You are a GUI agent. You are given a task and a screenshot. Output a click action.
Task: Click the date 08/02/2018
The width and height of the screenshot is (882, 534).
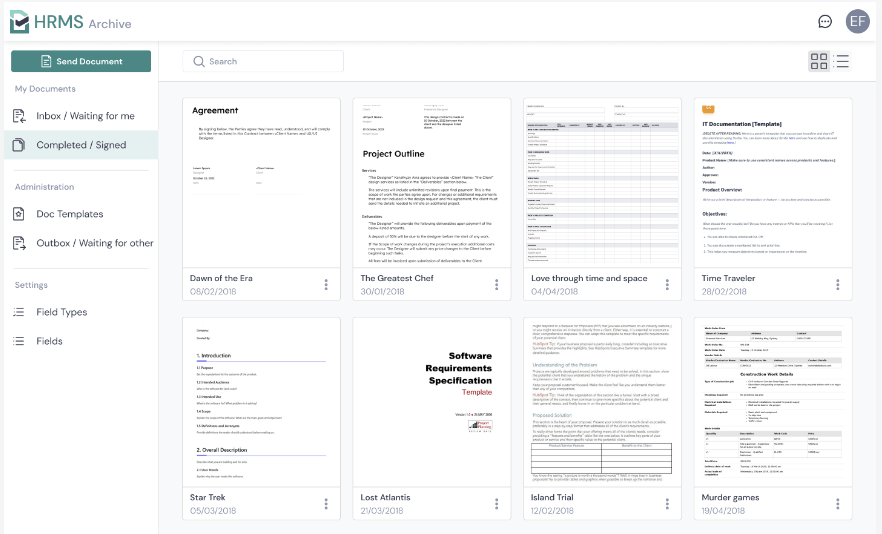[213, 291]
